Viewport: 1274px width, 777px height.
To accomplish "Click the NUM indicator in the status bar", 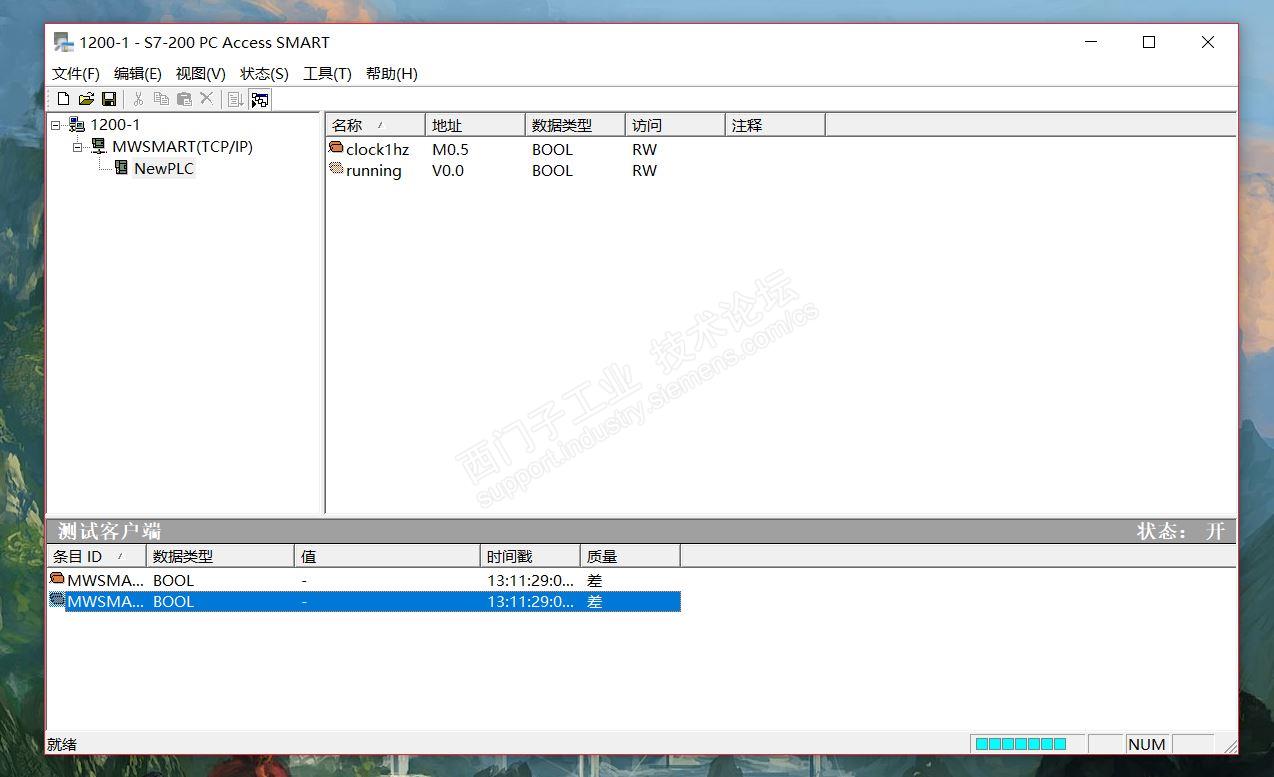I will 1146,744.
